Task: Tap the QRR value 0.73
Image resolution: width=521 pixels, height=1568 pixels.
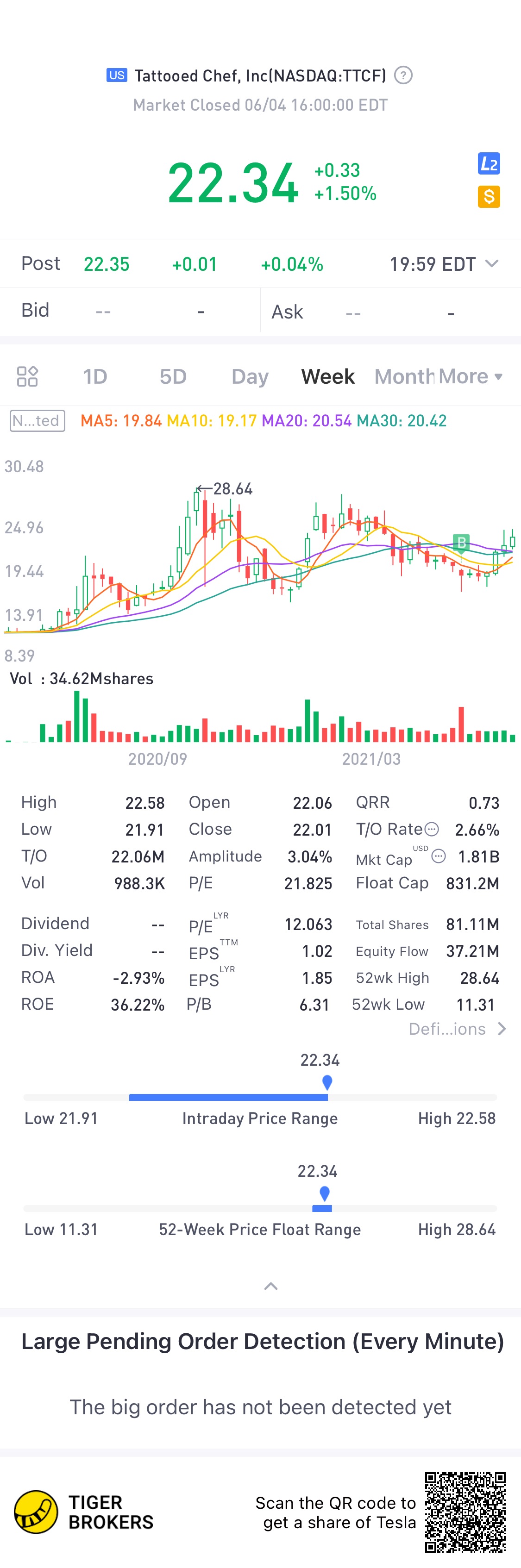Action: coord(484,803)
